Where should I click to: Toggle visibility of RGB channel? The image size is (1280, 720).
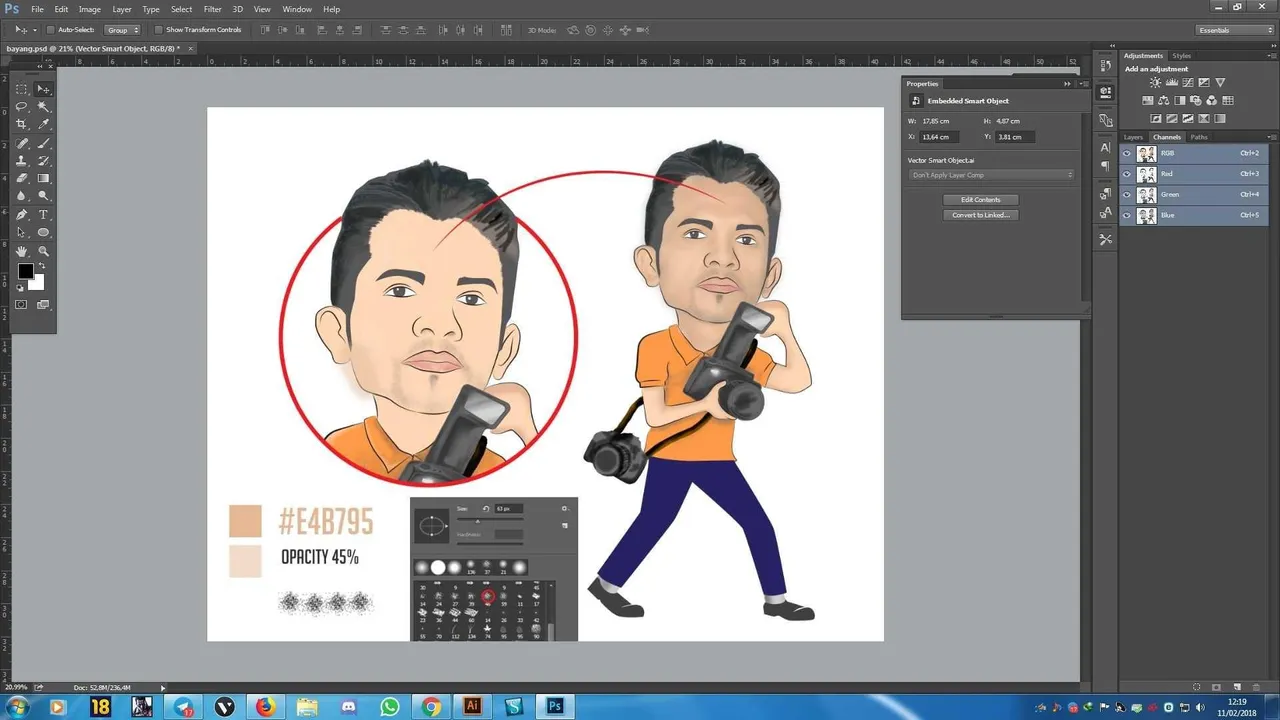click(x=1127, y=154)
